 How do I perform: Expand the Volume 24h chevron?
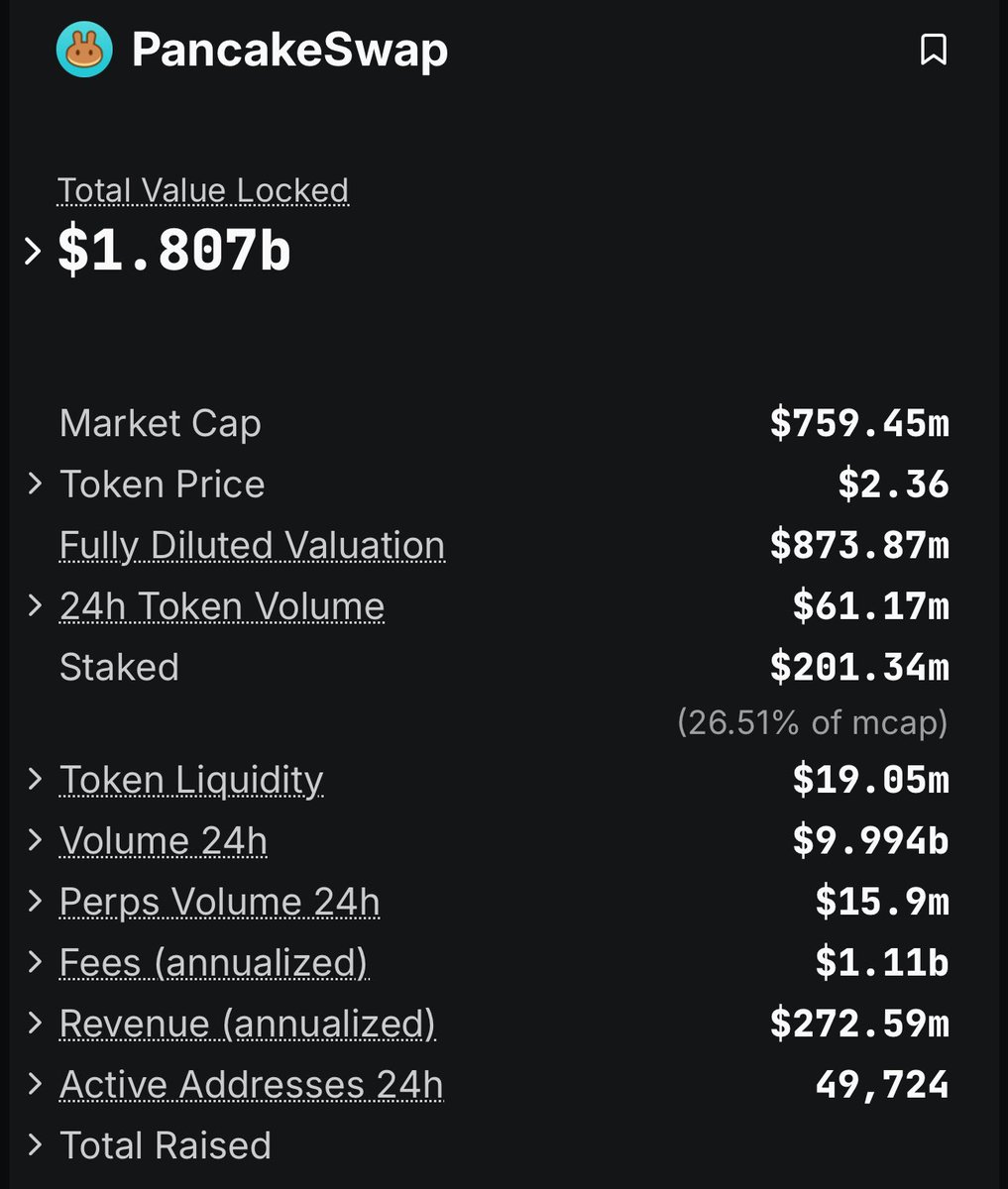coord(35,840)
